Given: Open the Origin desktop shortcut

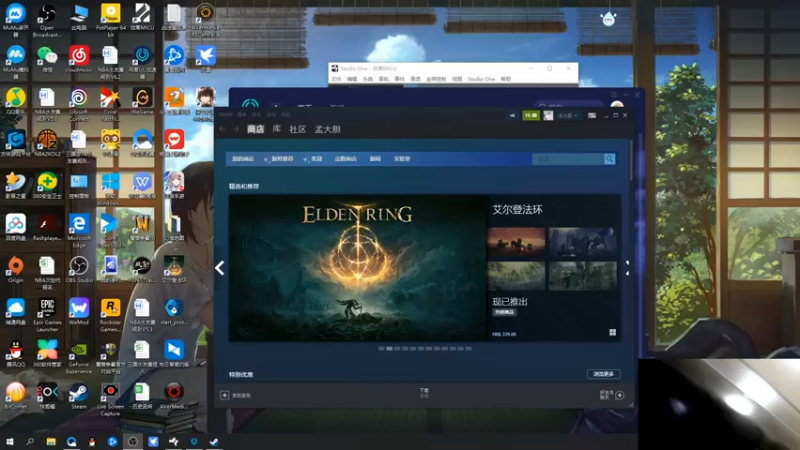Looking at the screenshot, I should click(x=15, y=269).
